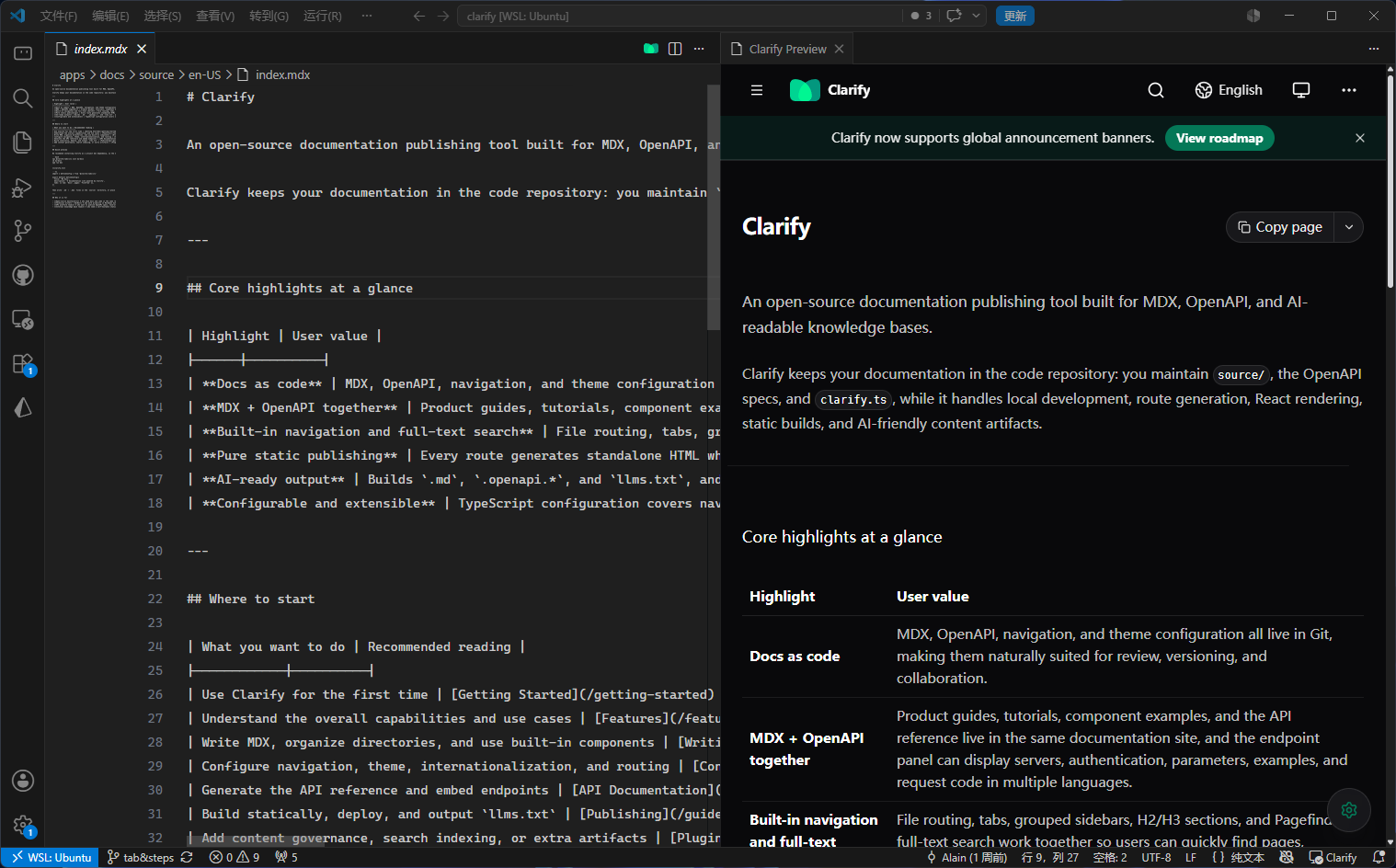Select 'en-US' in the breadcrumb path
The width and height of the screenshot is (1396, 868).
click(x=204, y=74)
